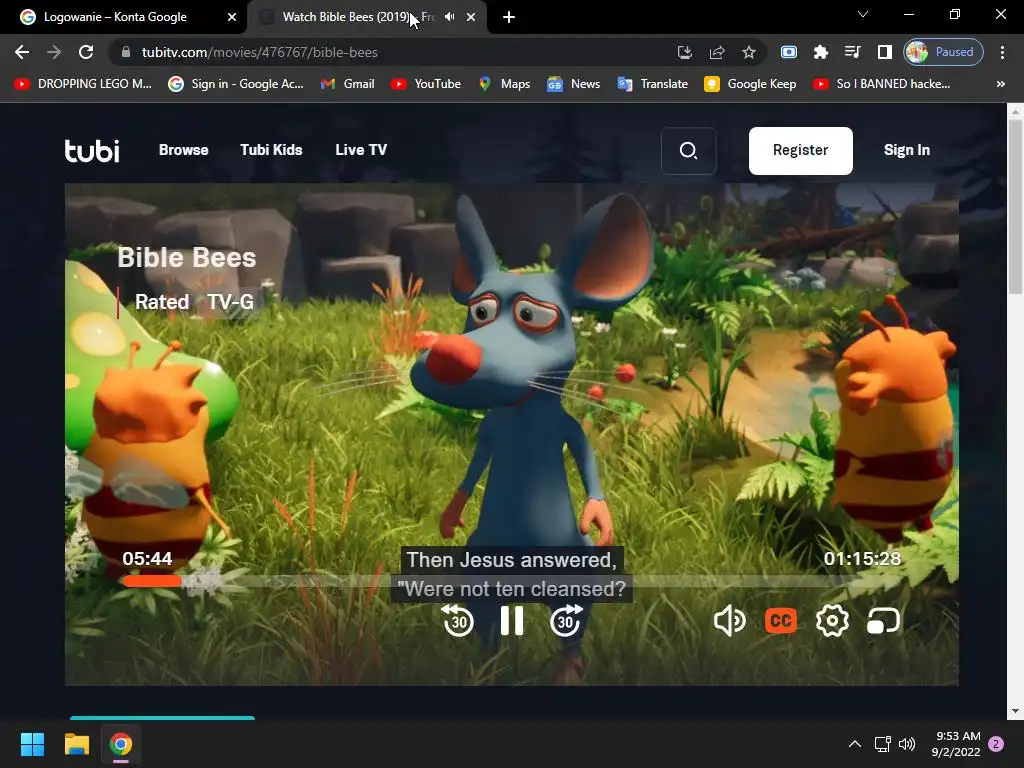Close the Logowanie Google tab

(x=232, y=17)
